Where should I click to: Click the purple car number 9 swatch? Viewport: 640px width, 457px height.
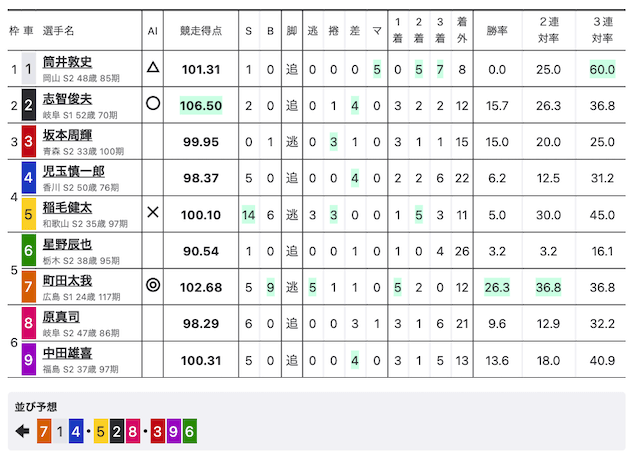[x=29, y=359]
